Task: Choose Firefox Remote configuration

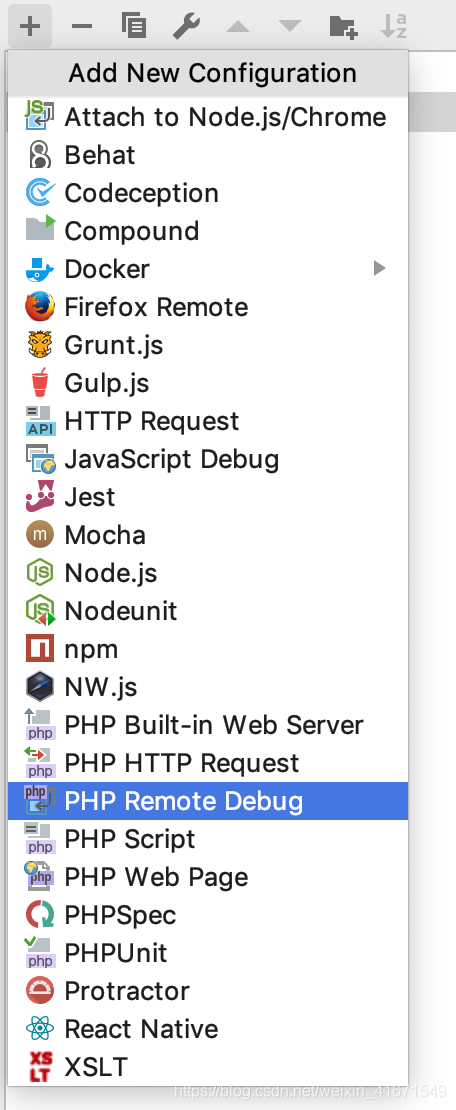Action: 208,307
